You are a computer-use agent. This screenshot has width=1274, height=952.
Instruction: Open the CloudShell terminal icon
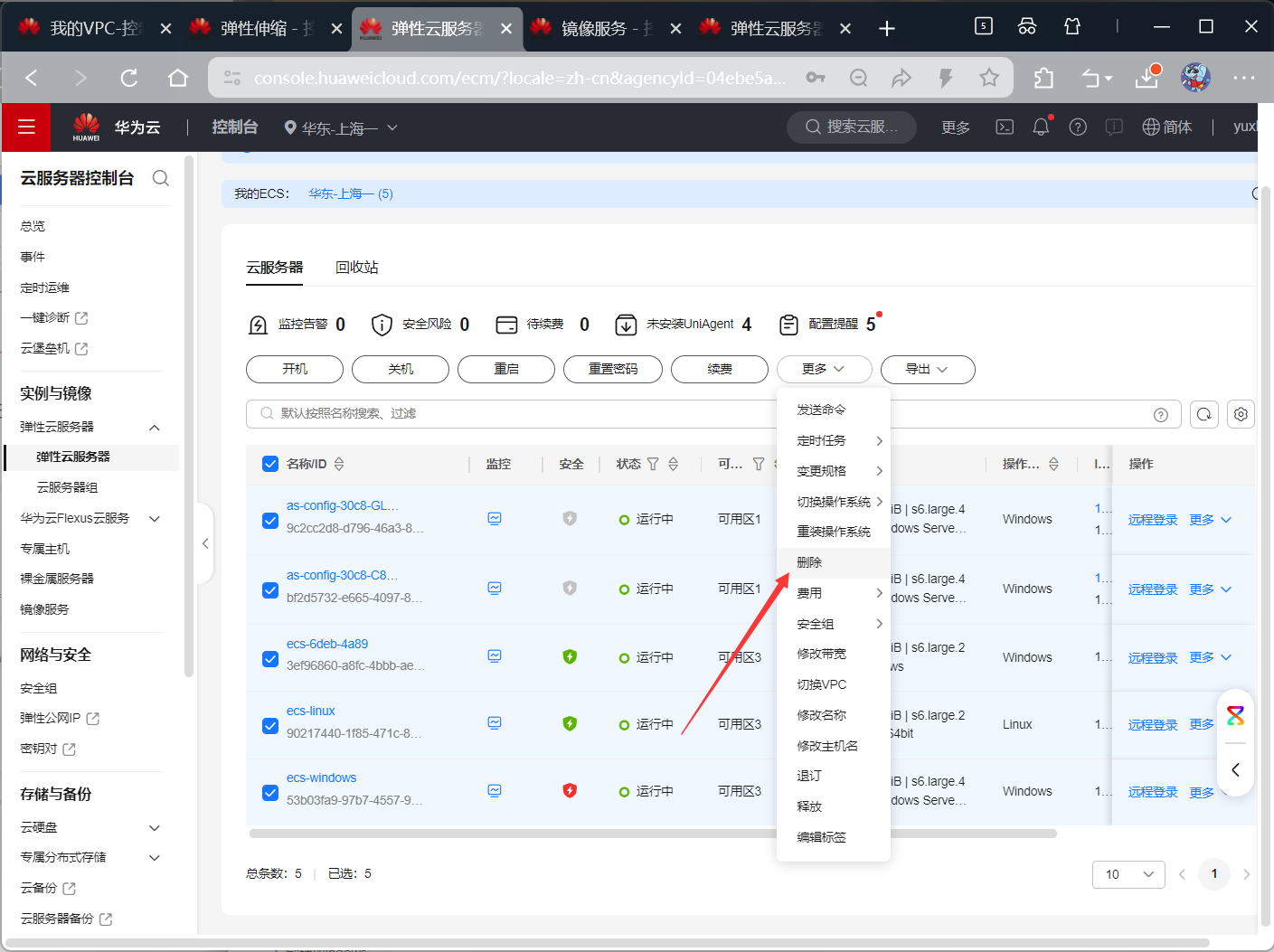[x=1005, y=127]
